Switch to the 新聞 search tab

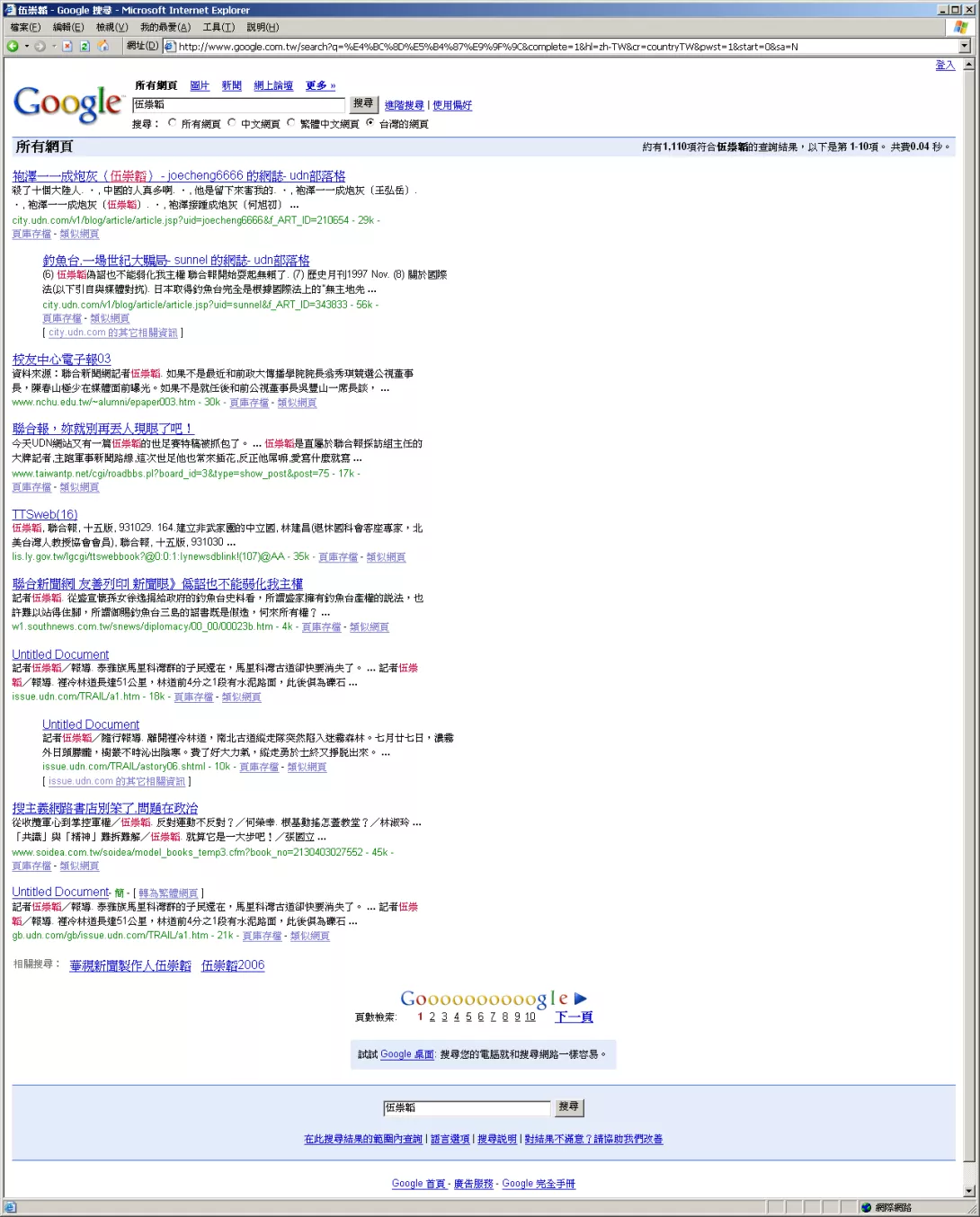(x=232, y=85)
